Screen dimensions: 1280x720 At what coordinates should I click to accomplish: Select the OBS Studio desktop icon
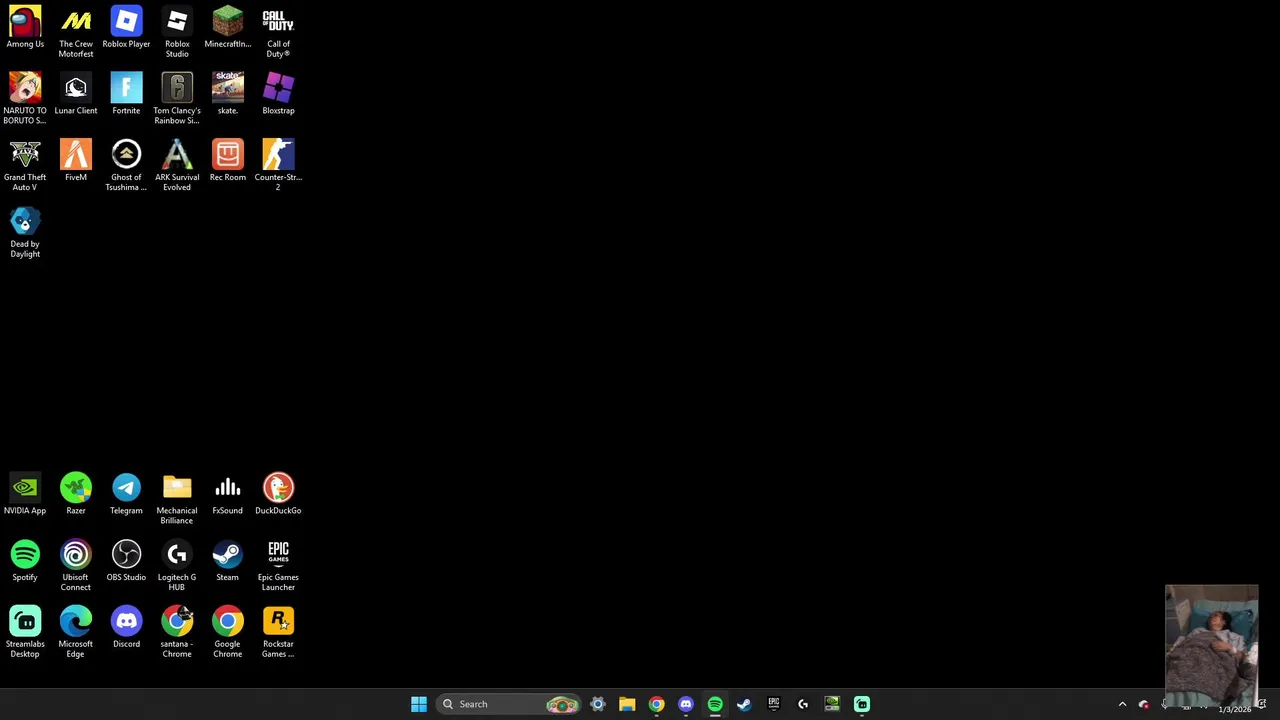[x=126, y=560]
